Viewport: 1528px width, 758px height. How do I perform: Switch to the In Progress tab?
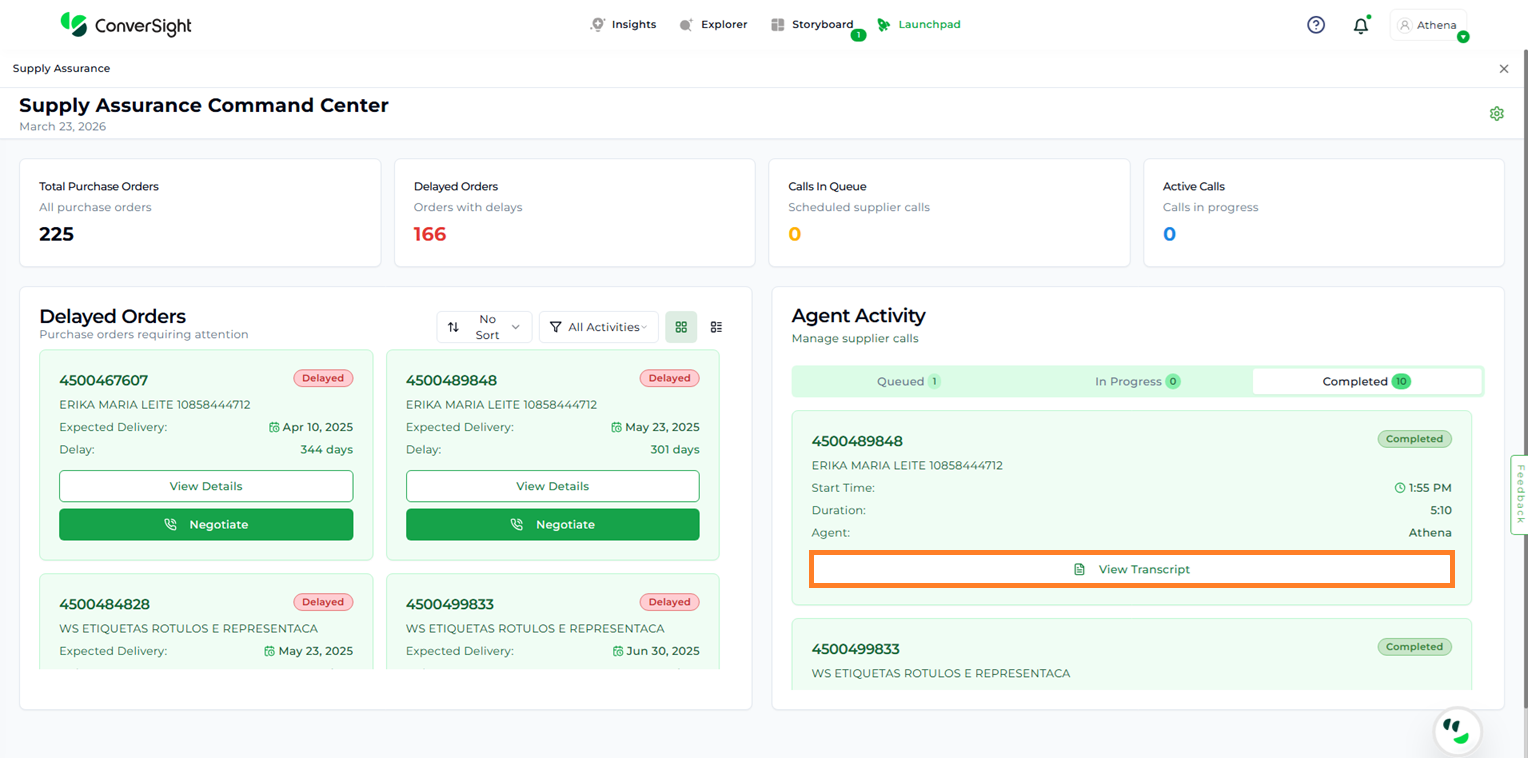pyautogui.click(x=1136, y=381)
